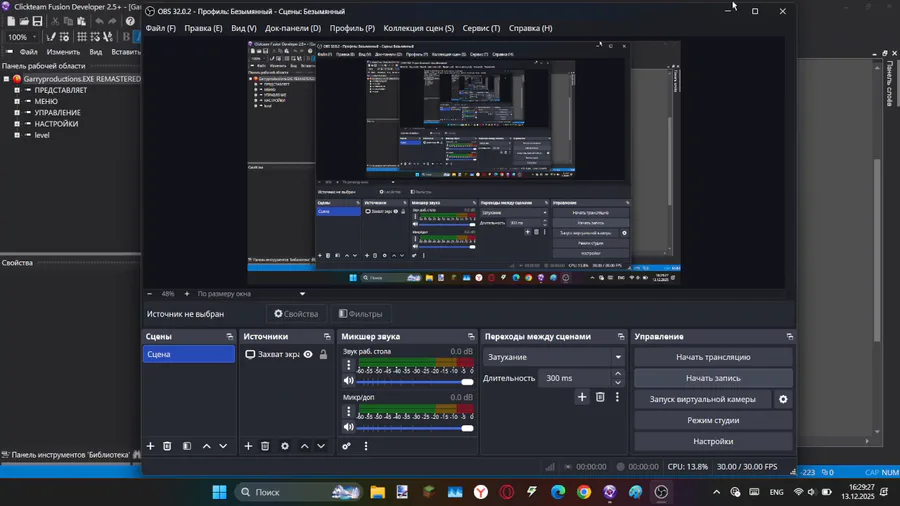Screen dimensions: 900x506
Task: Click Save icon in Clickteam Fusion toolbar
Action: click(37, 21)
